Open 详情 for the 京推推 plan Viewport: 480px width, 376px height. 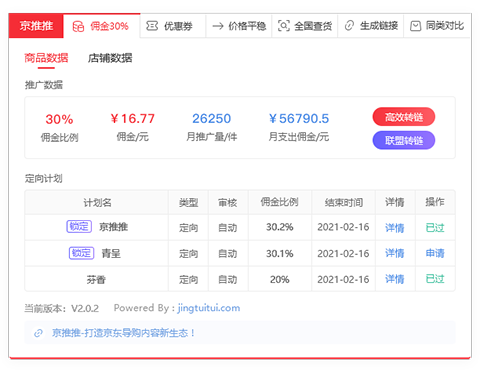395,228
